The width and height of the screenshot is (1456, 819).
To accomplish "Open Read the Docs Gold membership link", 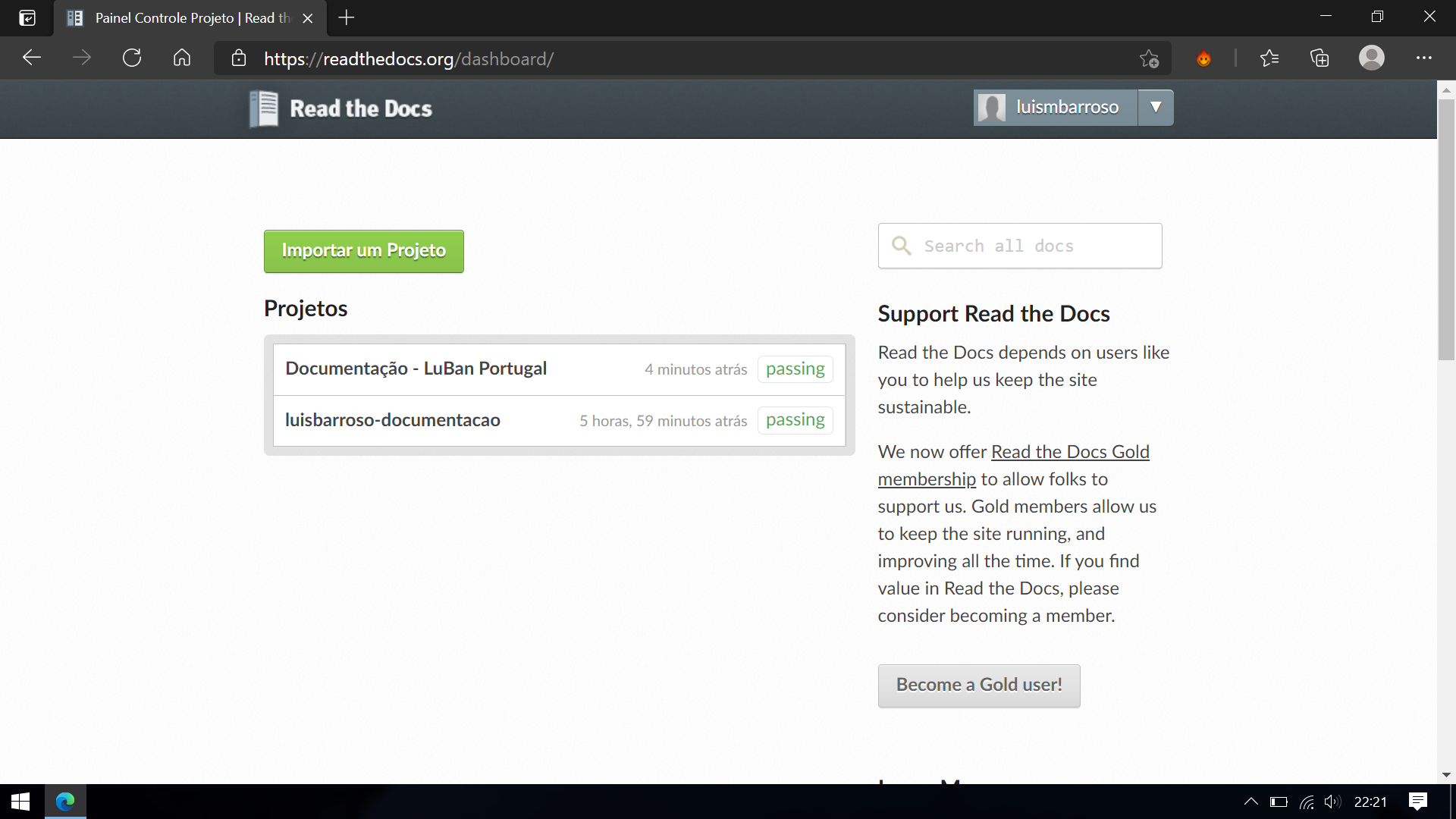I will pos(1013,466).
